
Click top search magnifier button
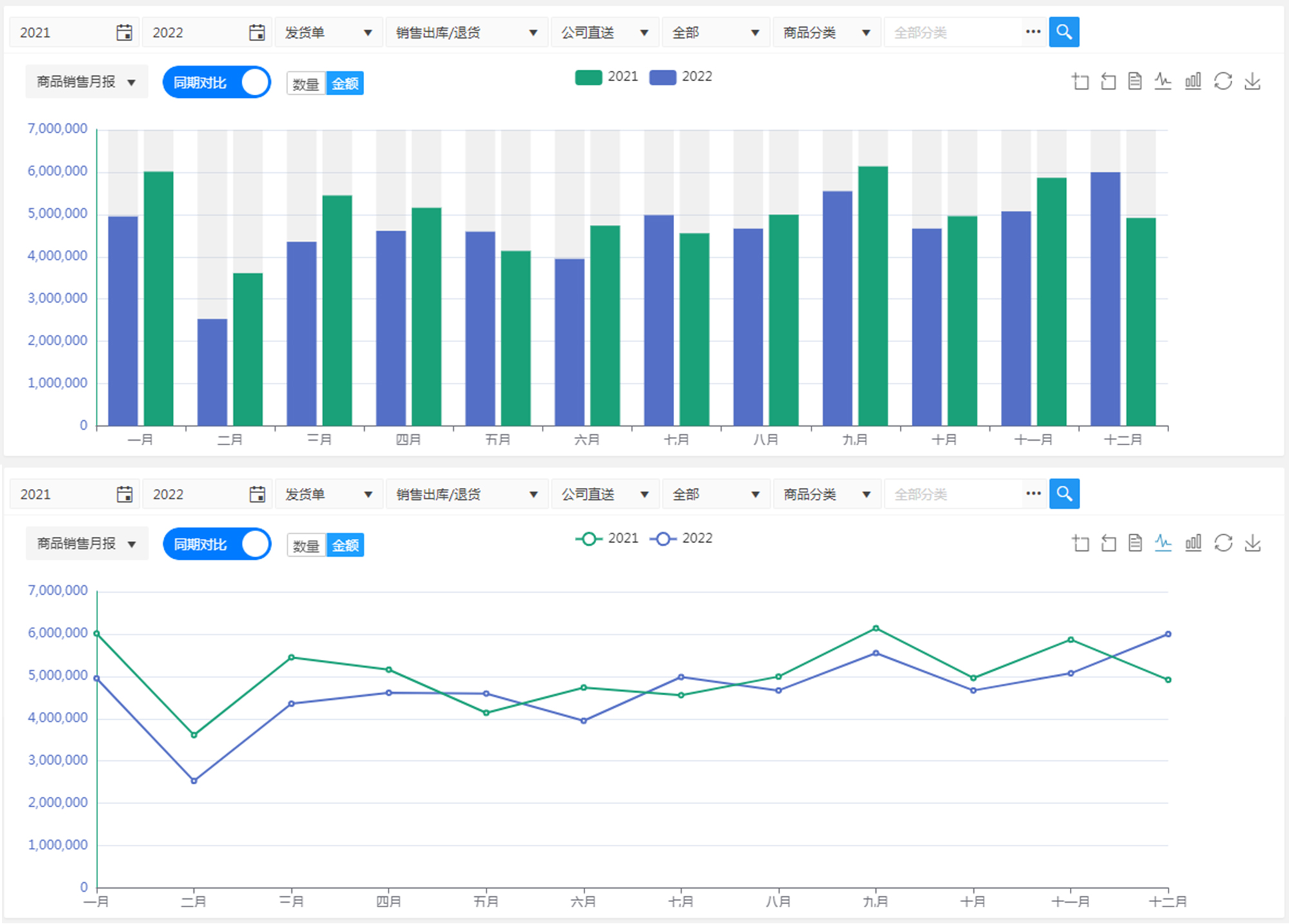[x=1064, y=32]
